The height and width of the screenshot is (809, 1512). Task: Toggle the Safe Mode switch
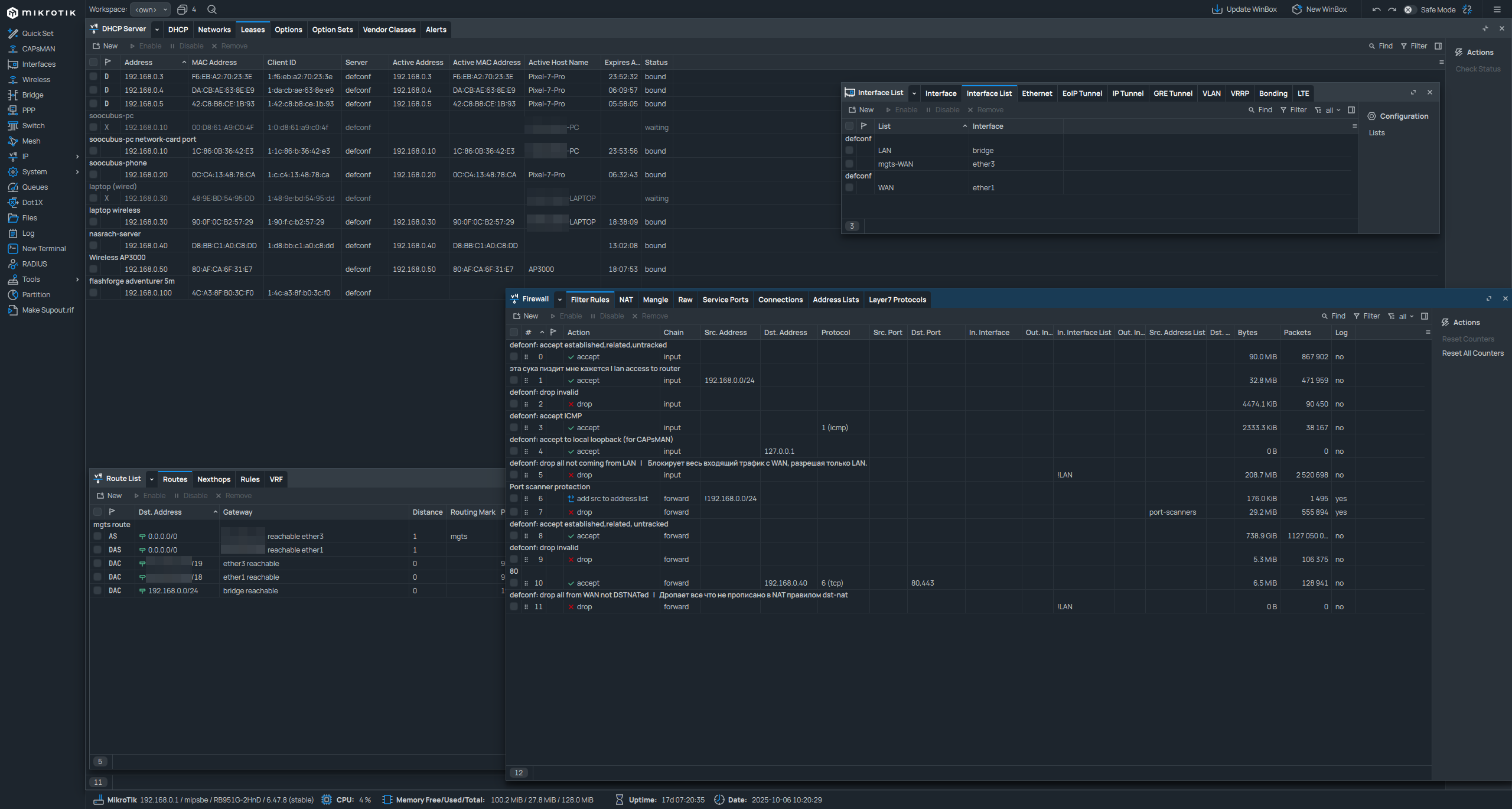coord(1409,9)
